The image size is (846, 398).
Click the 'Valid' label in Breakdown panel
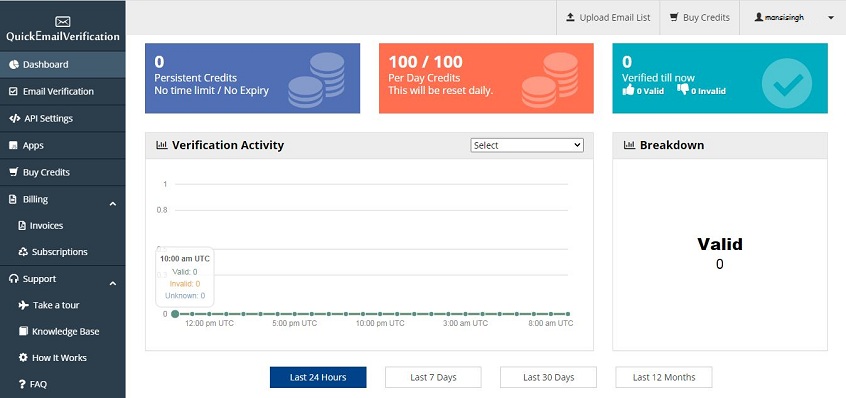tap(720, 244)
